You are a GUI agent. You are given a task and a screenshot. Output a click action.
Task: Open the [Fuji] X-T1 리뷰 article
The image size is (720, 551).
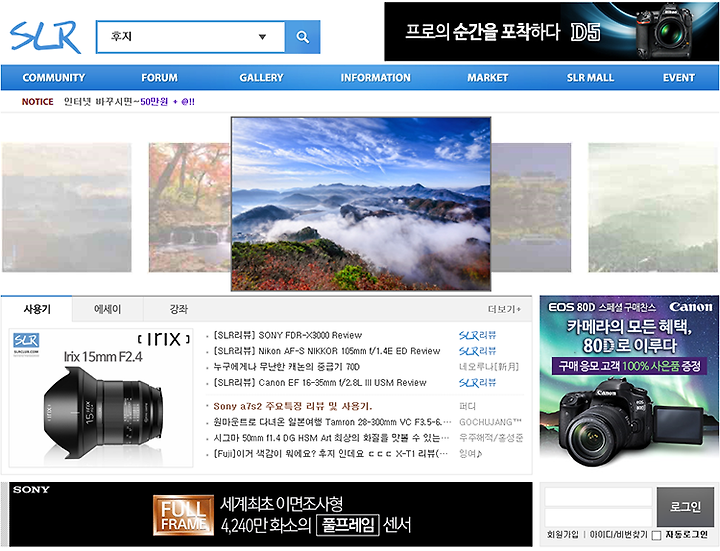331,454
